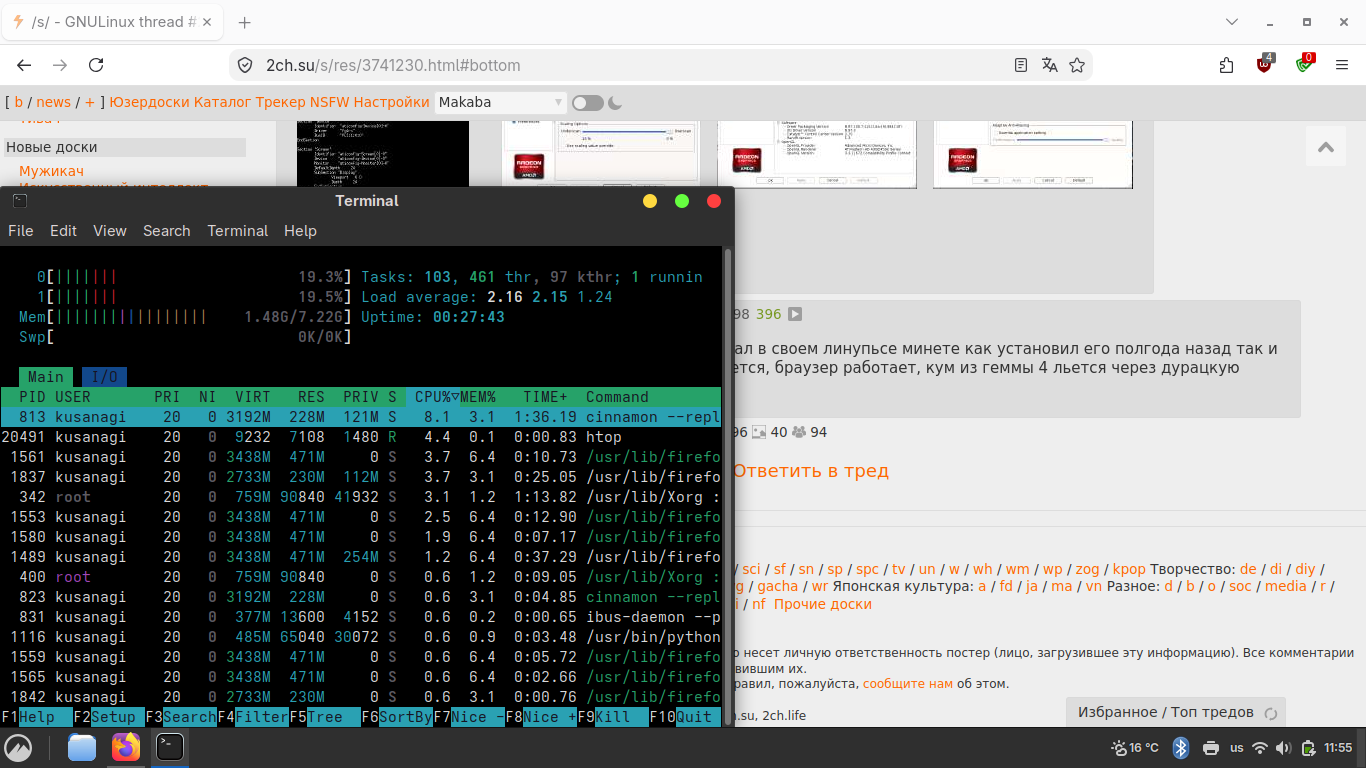Open Files manager in the taskbar
This screenshot has height=768, width=1366.
pyautogui.click(x=82, y=747)
